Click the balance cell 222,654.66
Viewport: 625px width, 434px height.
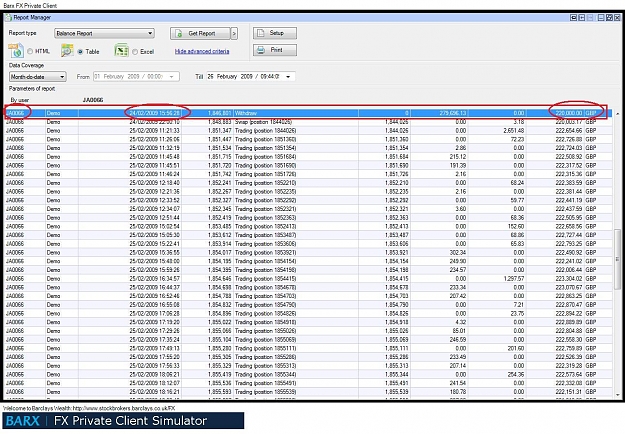tap(569, 131)
